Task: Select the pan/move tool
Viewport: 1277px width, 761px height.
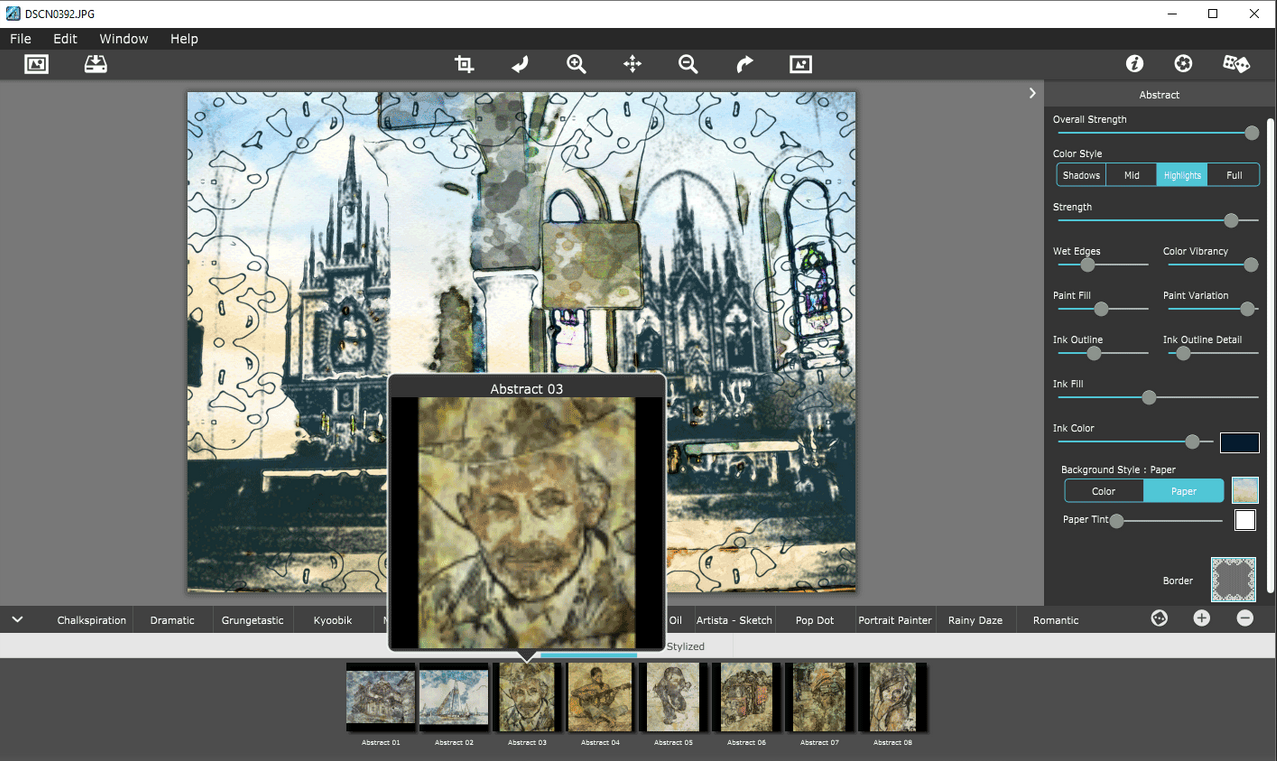Action: [632, 64]
